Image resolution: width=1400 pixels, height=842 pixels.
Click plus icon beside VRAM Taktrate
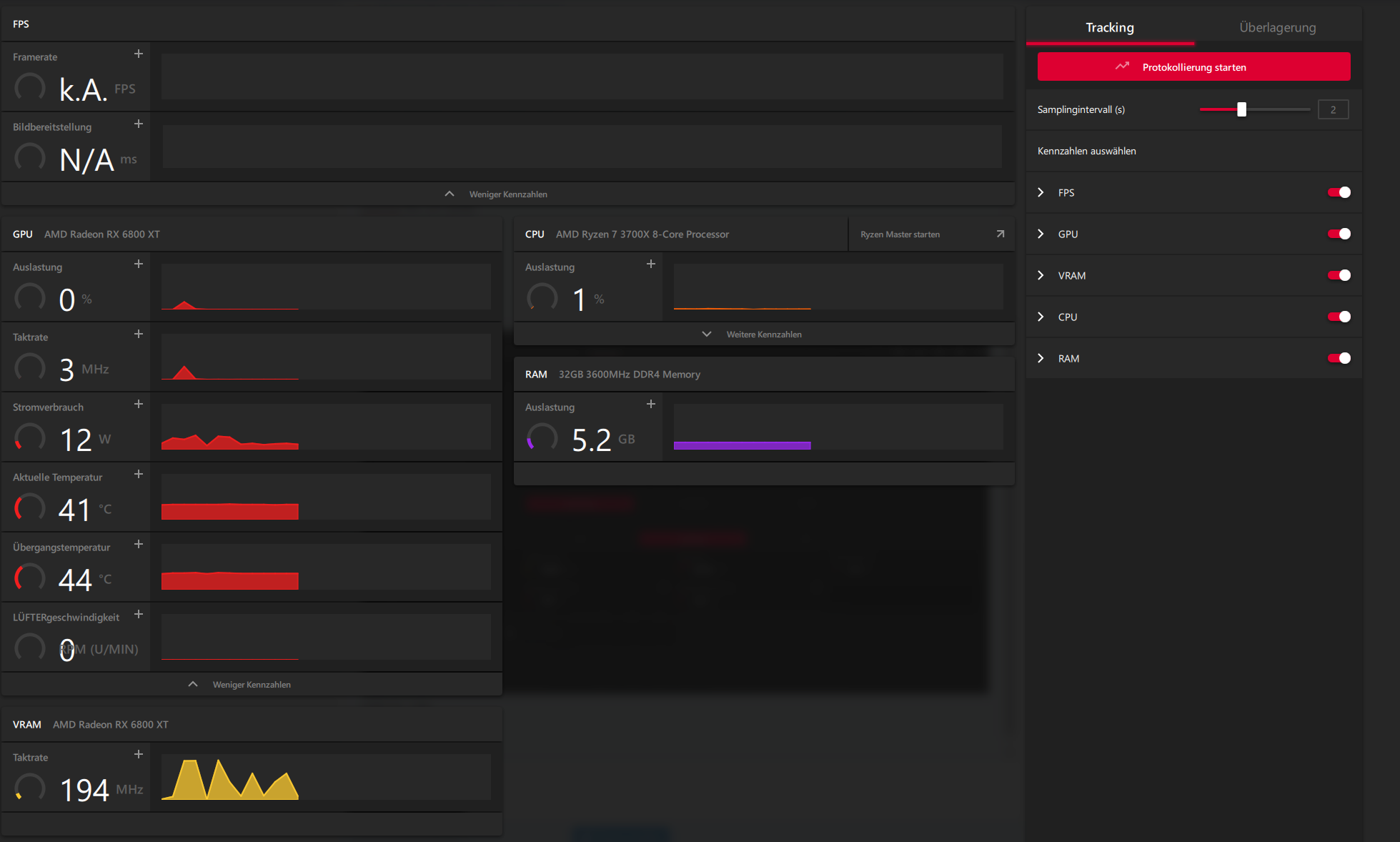(139, 755)
